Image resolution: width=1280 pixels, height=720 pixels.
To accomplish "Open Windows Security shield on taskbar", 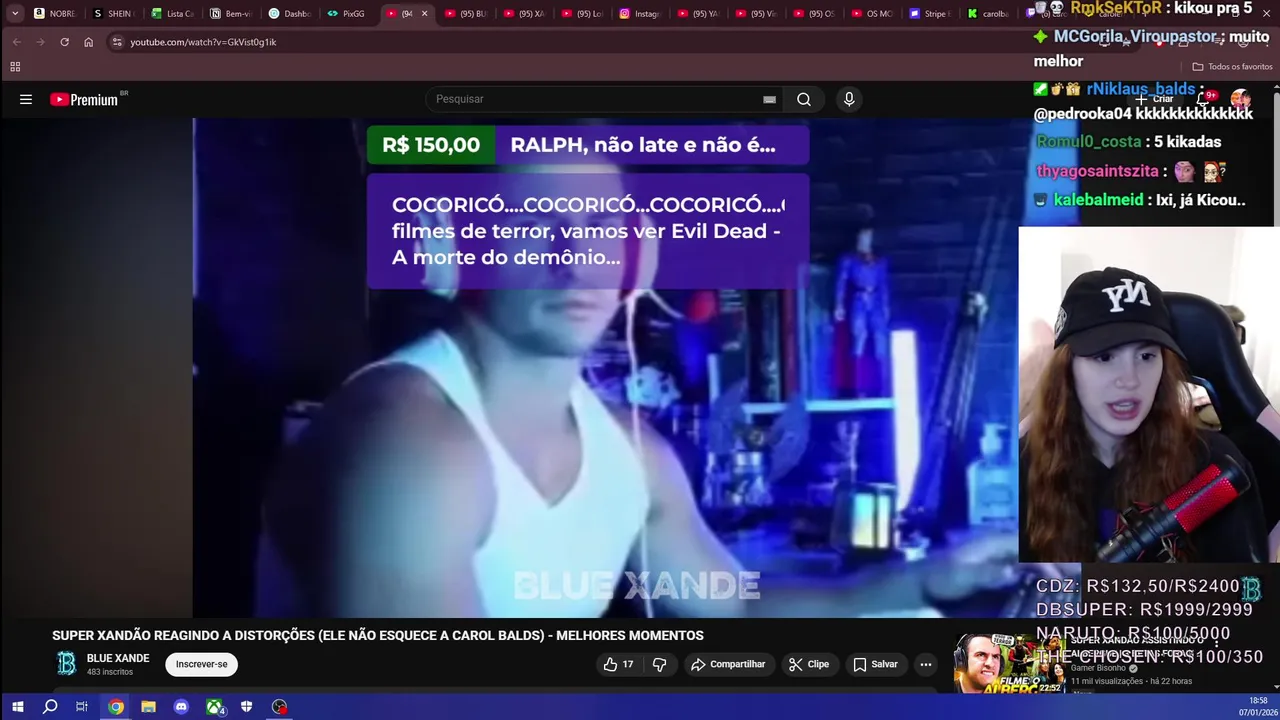I will pos(246,707).
